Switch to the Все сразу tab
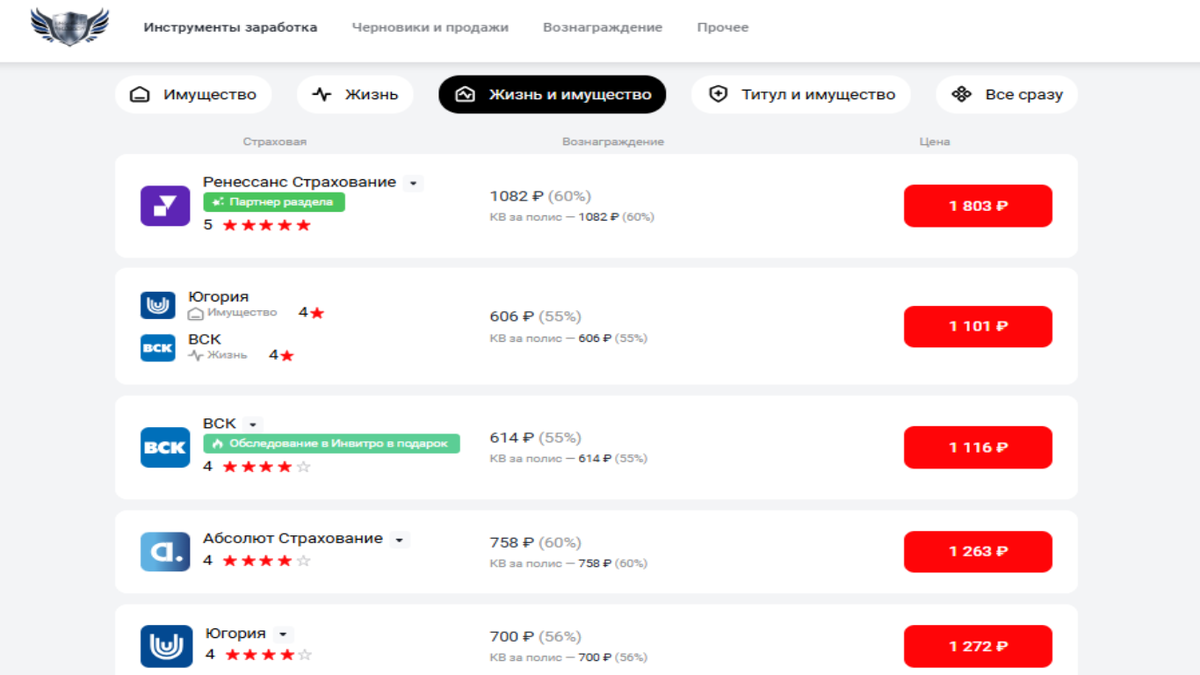 1007,95
